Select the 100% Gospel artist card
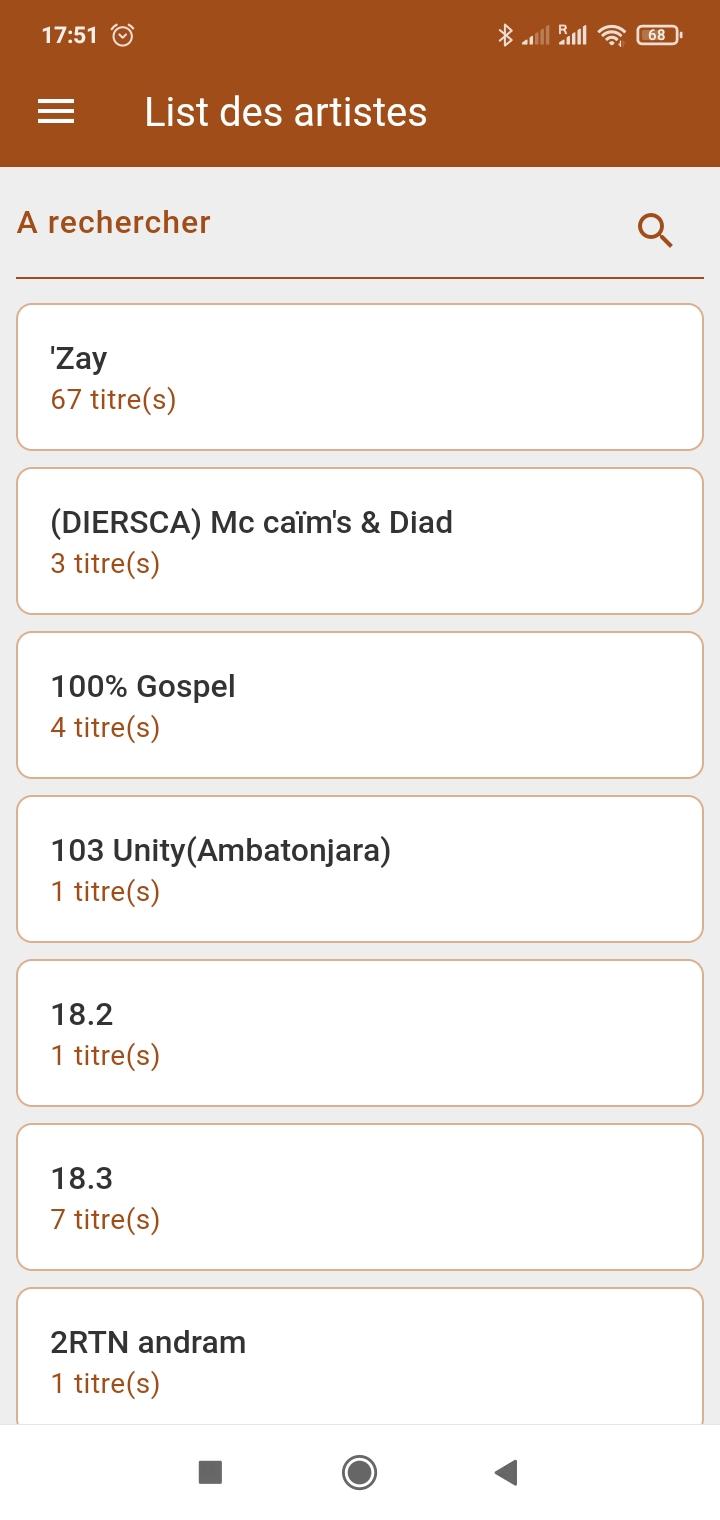The width and height of the screenshot is (720, 1520). (360, 705)
